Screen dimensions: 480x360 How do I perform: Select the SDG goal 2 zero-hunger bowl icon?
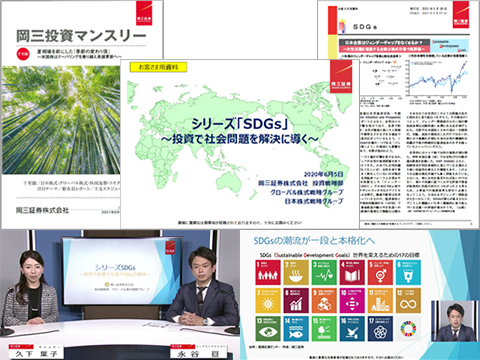(296, 272)
